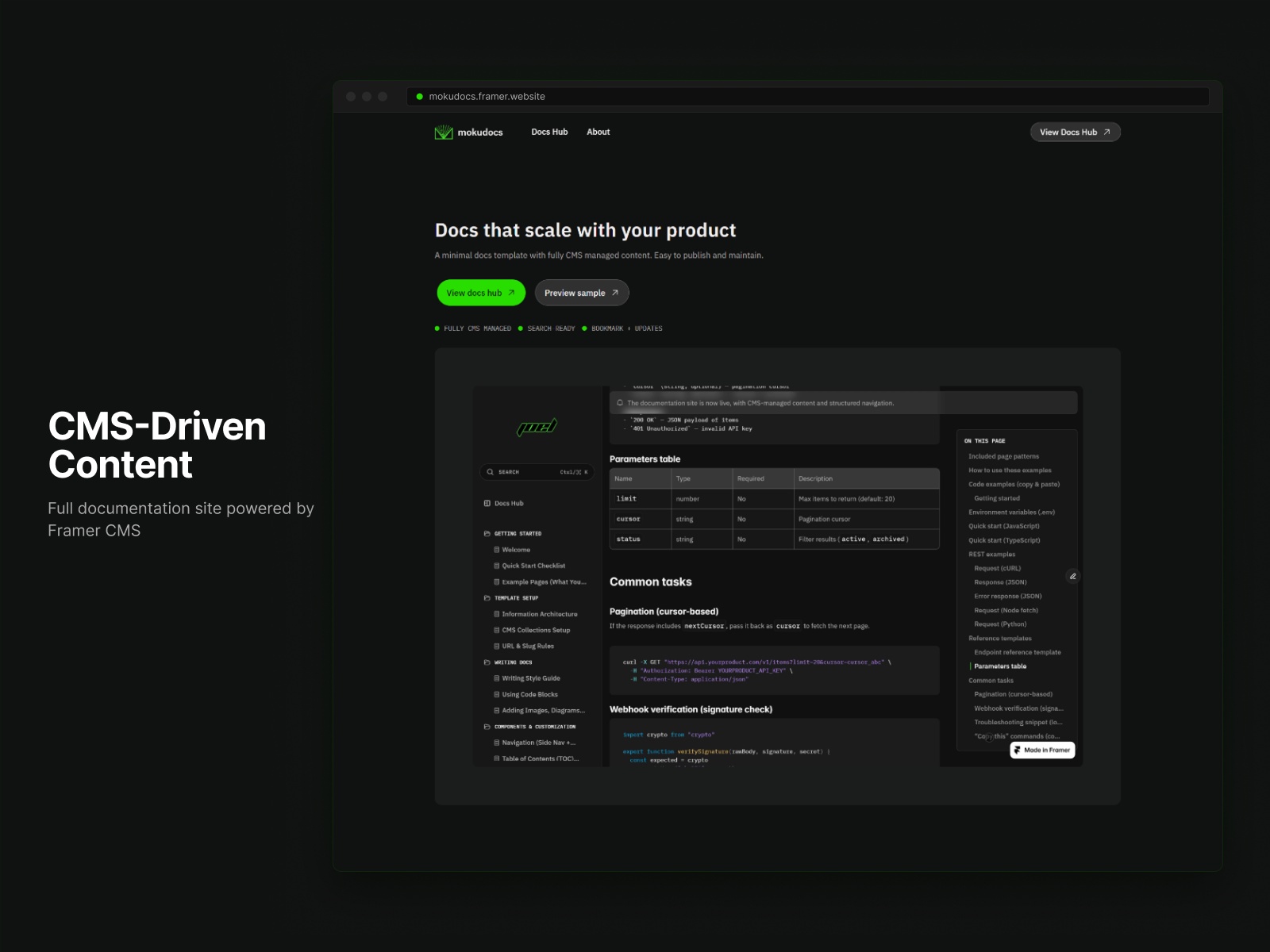The image size is (1270, 952).
Task: Click the View Docs Hub header button
Action: [1075, 132]
